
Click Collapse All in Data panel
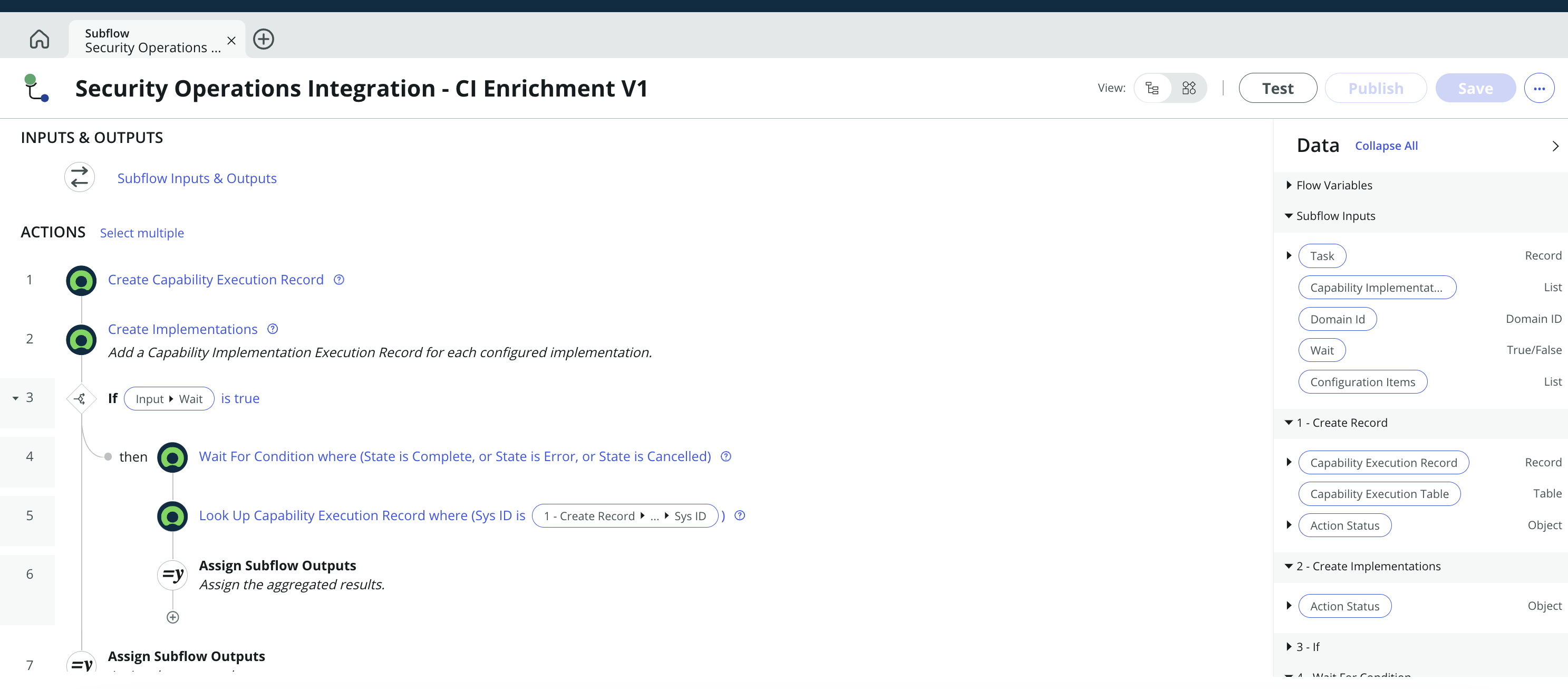[x=1386, y=146]
